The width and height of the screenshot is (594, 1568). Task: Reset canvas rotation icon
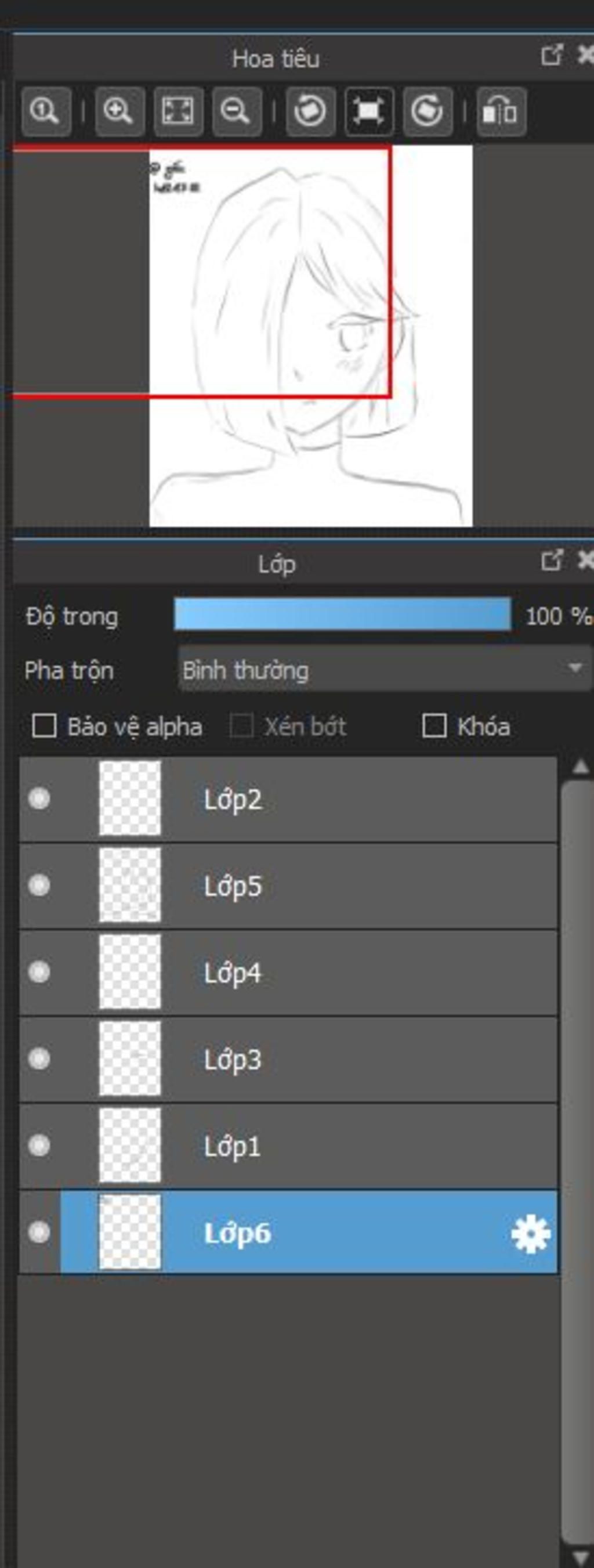[x=369, y=111]
